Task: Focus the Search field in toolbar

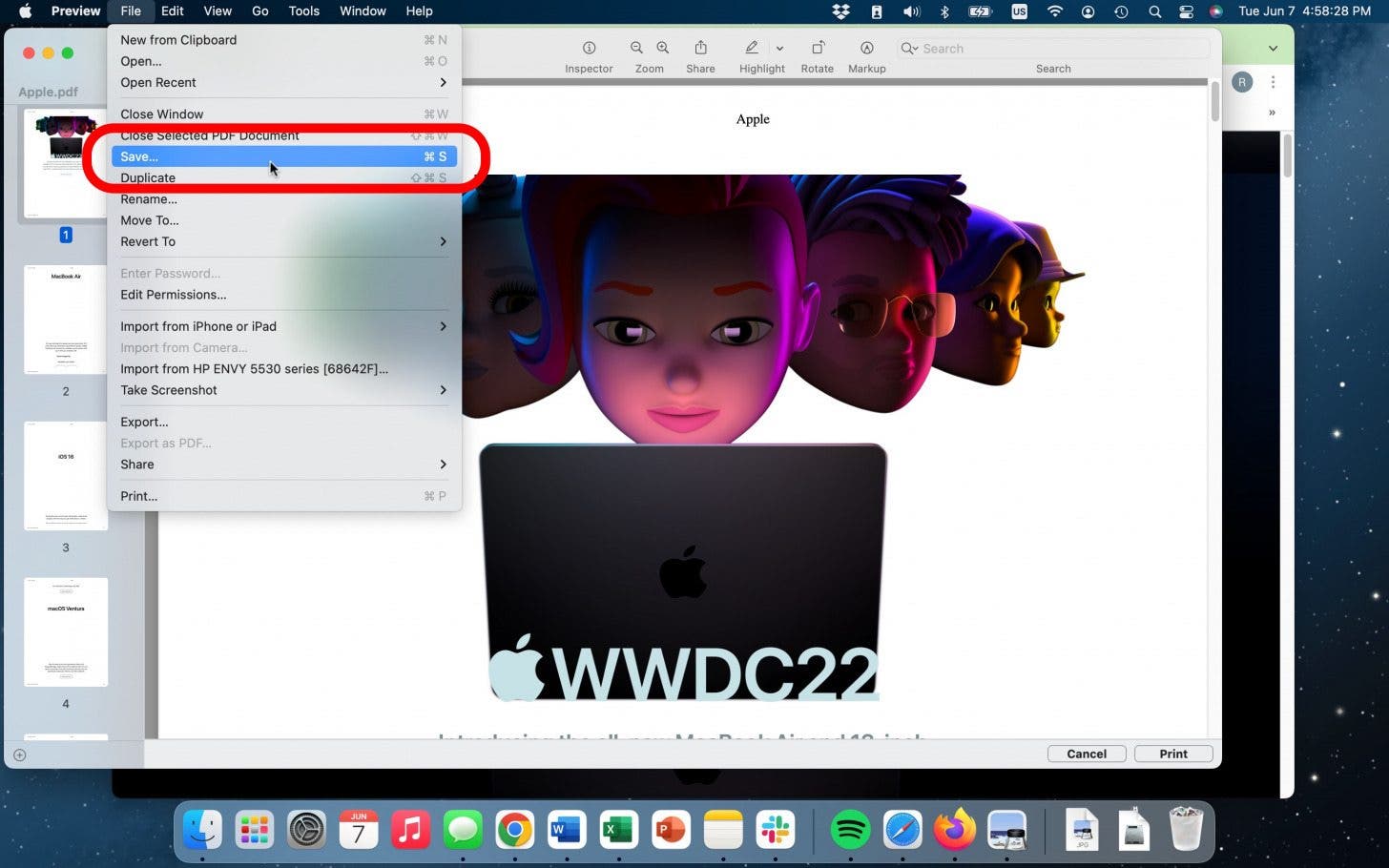Action: tap(1053, 49)
